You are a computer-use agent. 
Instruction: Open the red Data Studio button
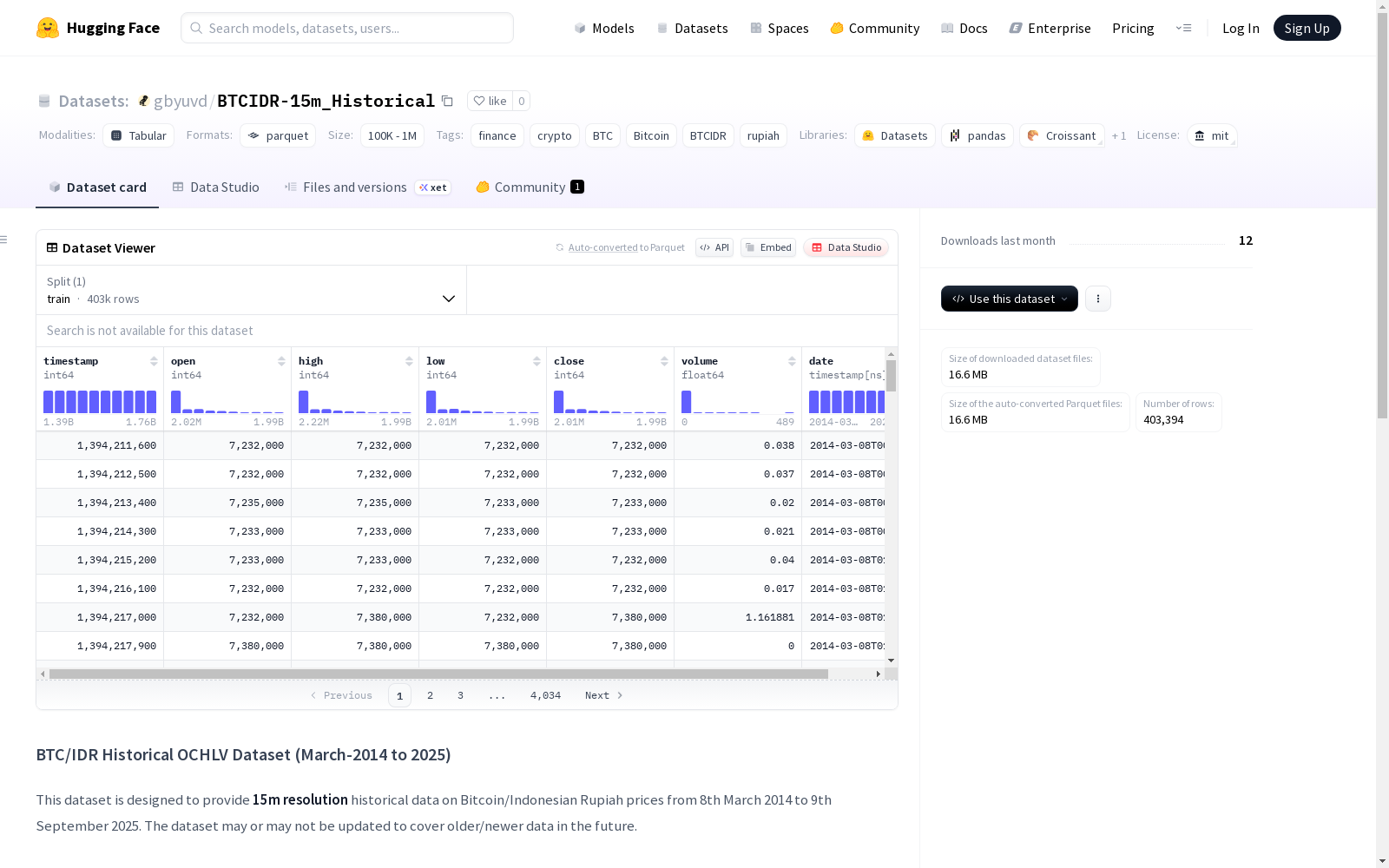(x=846, y=247)
